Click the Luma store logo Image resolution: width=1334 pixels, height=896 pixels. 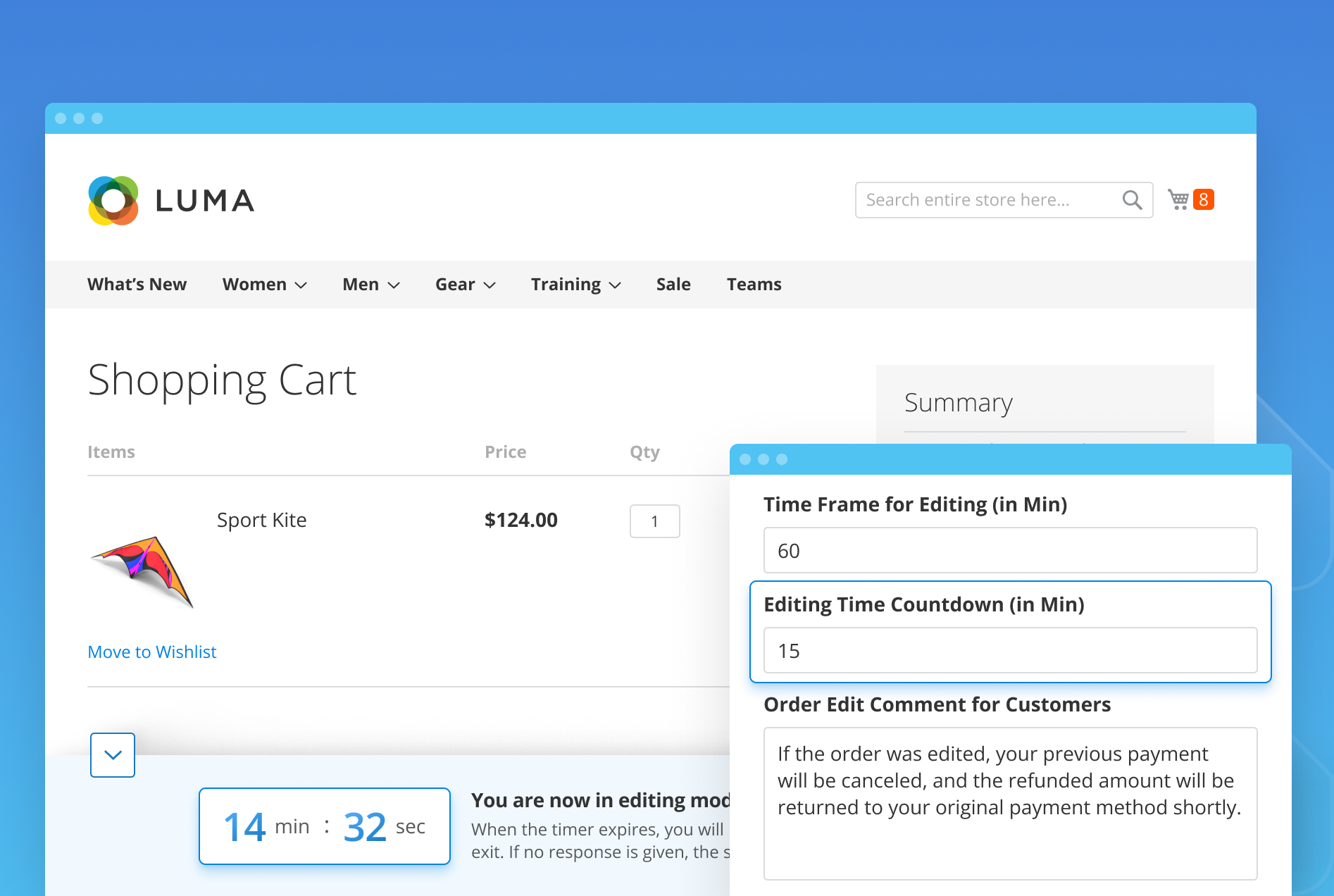tap(170, 201)
